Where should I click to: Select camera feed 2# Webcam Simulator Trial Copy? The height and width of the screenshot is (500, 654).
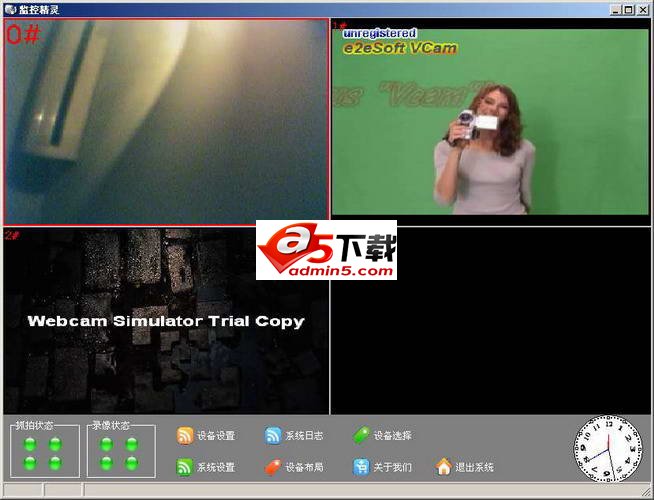click(x=166, y=321)
